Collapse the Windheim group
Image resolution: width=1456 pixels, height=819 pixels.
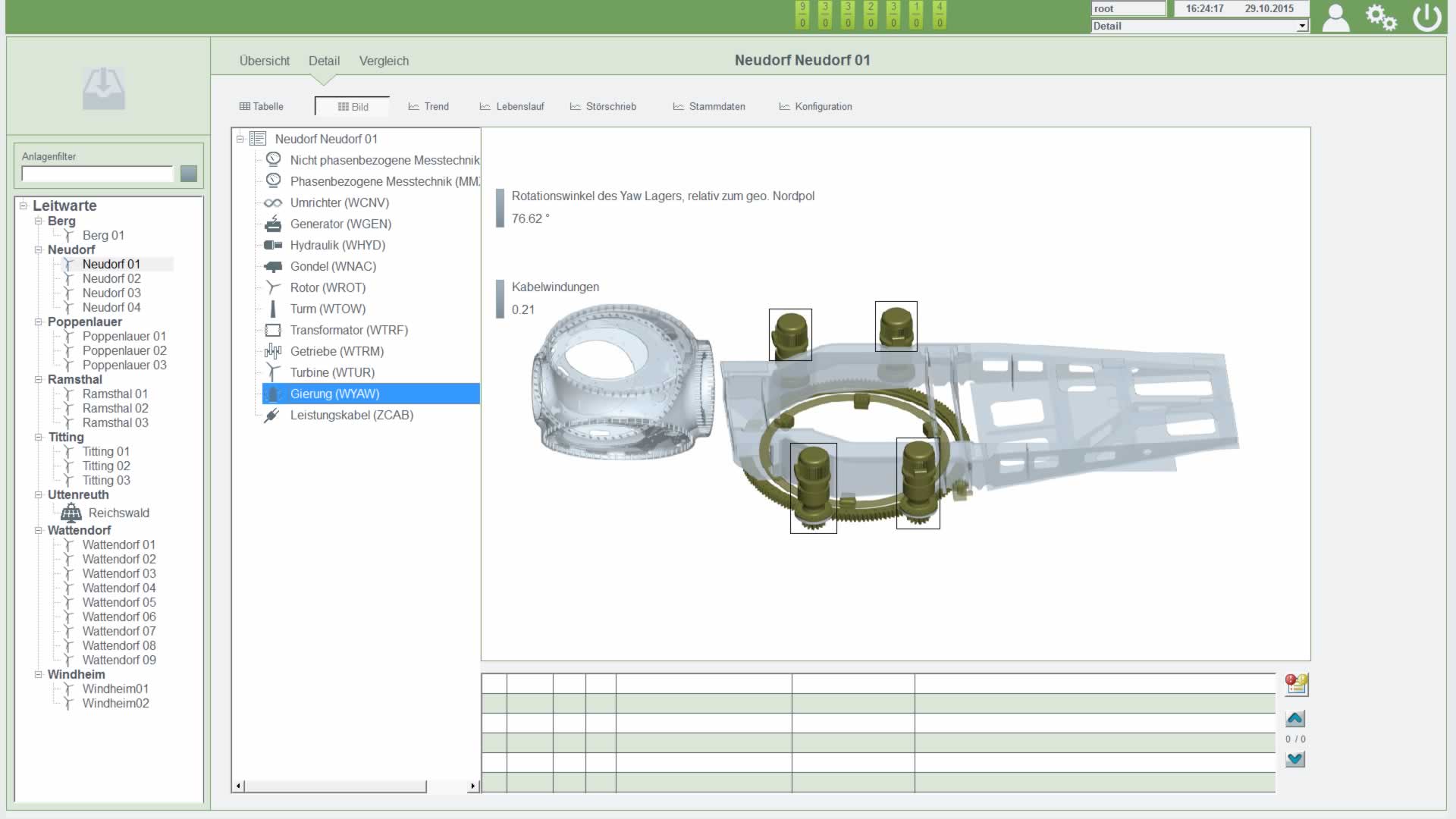click(x=38, y=674)
